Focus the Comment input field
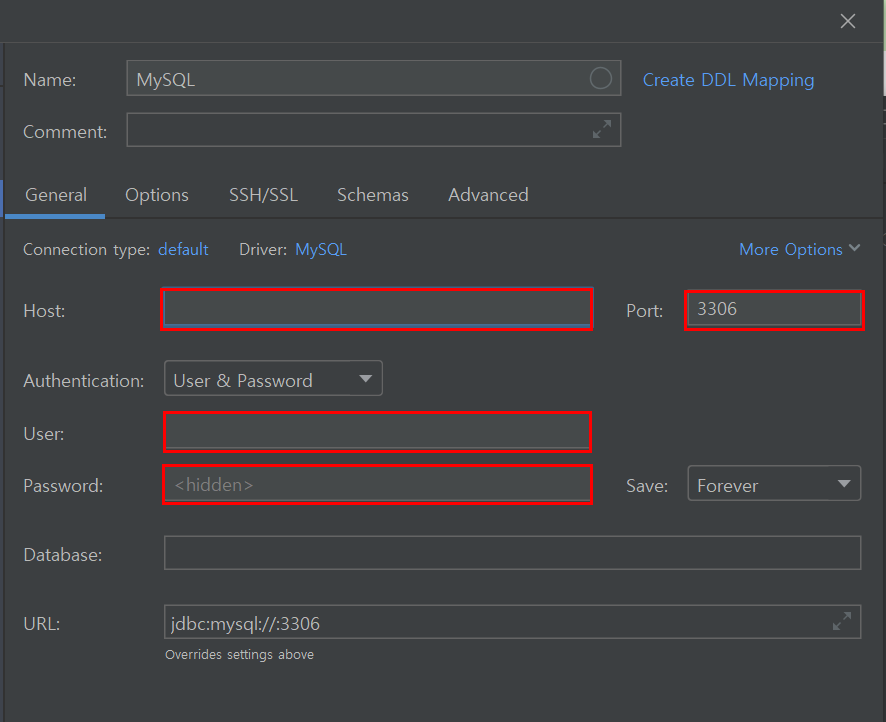 point(373,129)
